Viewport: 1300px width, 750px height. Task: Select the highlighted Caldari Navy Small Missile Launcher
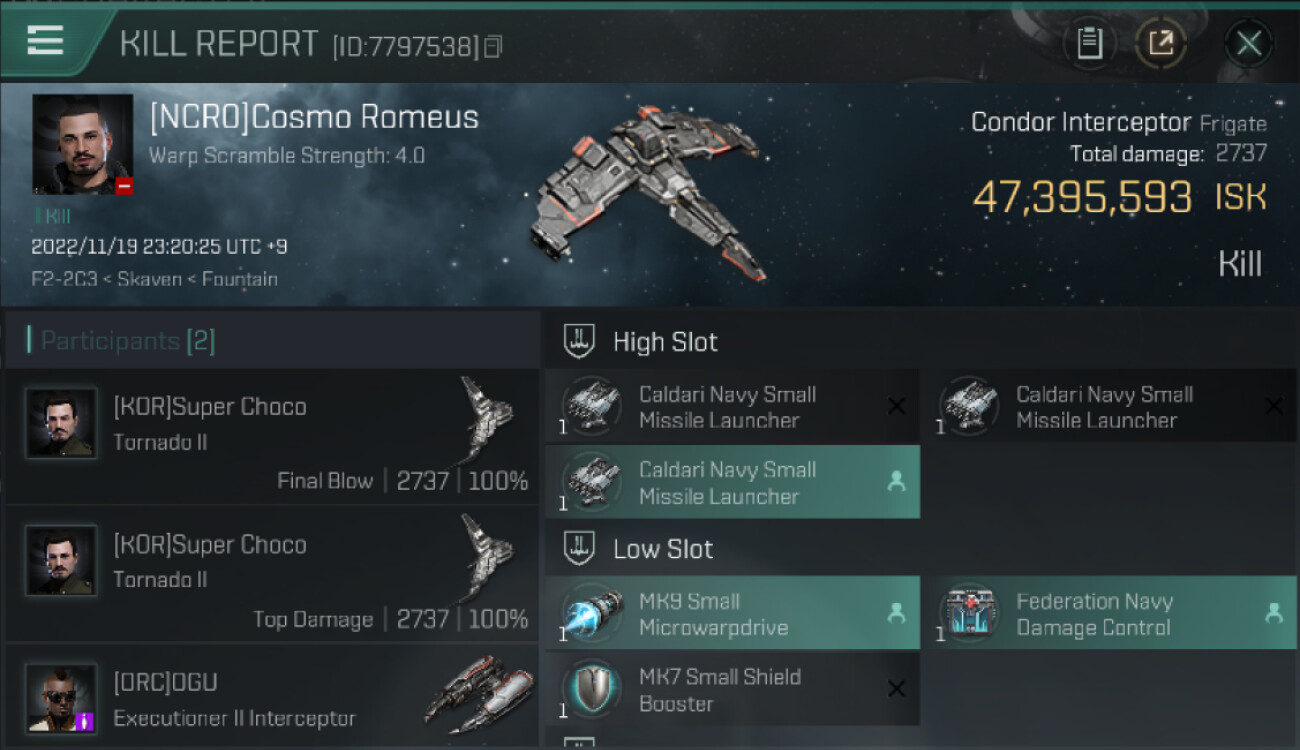[730, 482]
